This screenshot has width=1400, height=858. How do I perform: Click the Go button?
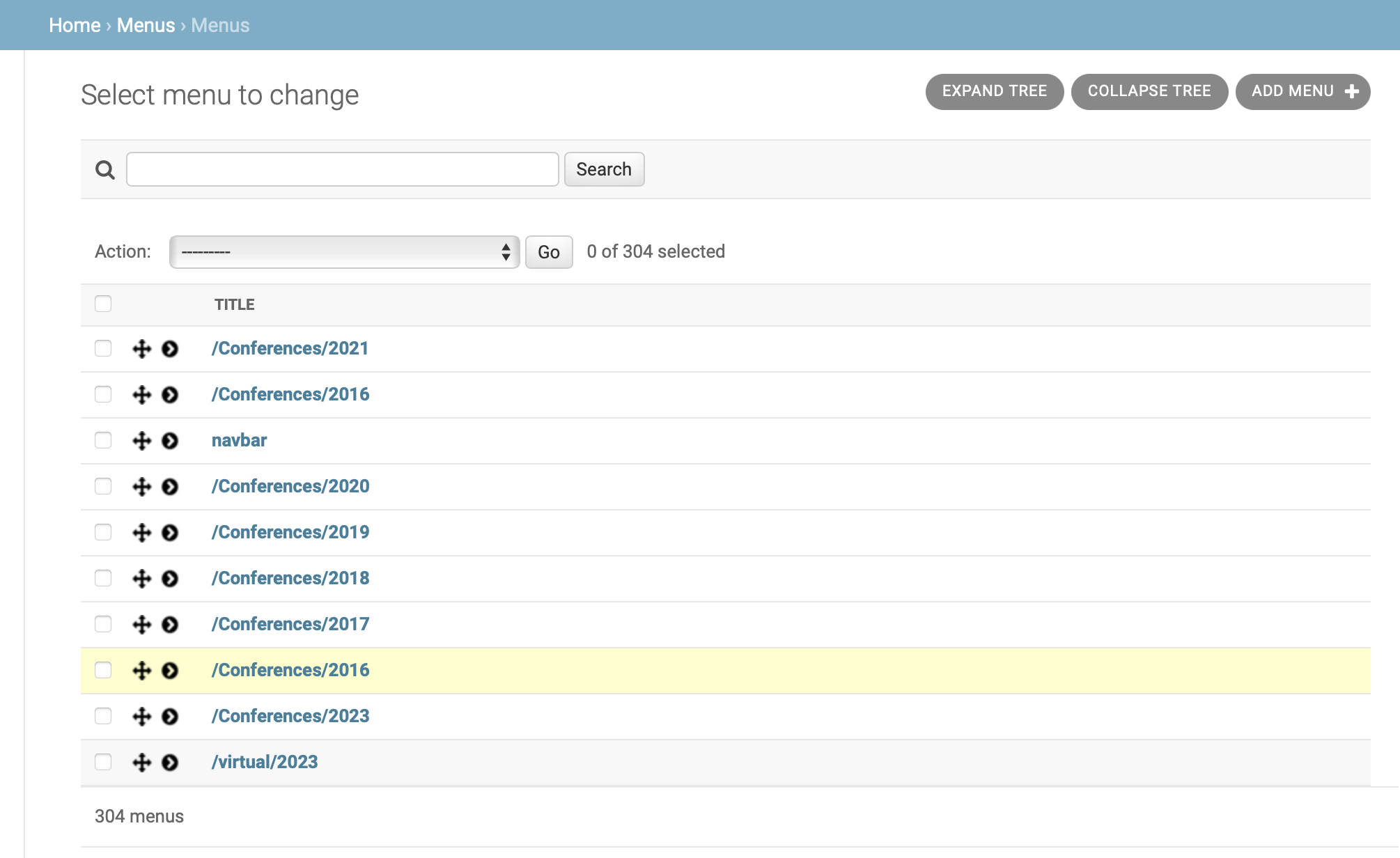(x=548, y=251)
